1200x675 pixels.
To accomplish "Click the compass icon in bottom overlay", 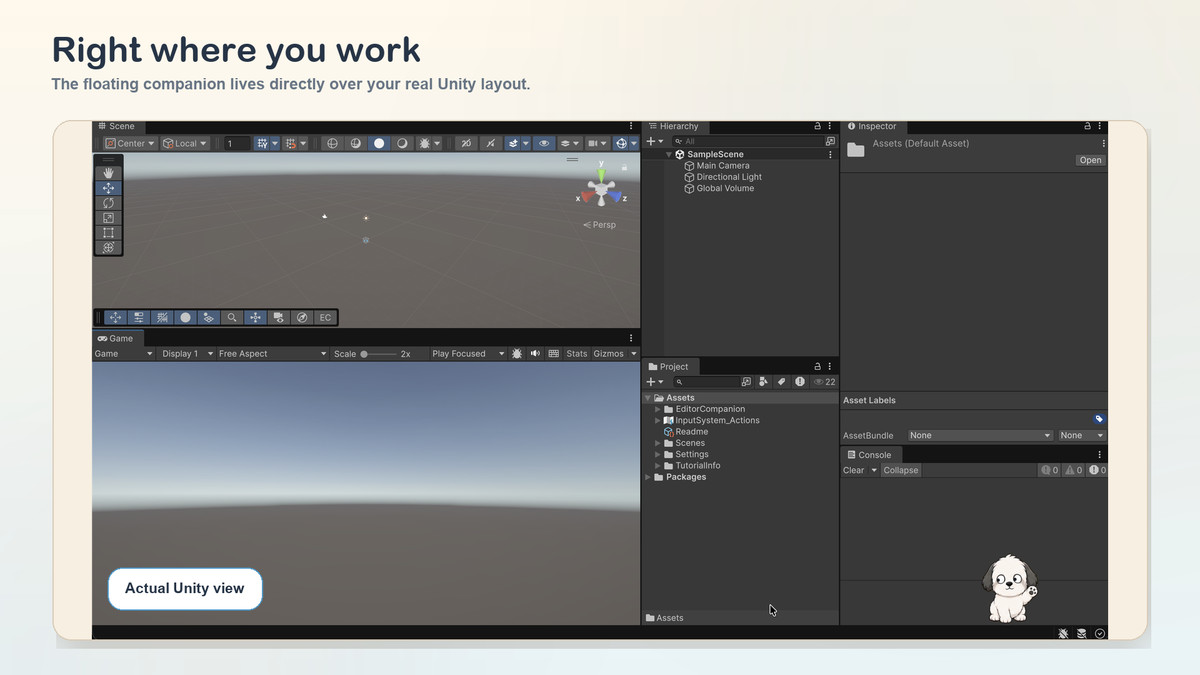I will (302, 317).
